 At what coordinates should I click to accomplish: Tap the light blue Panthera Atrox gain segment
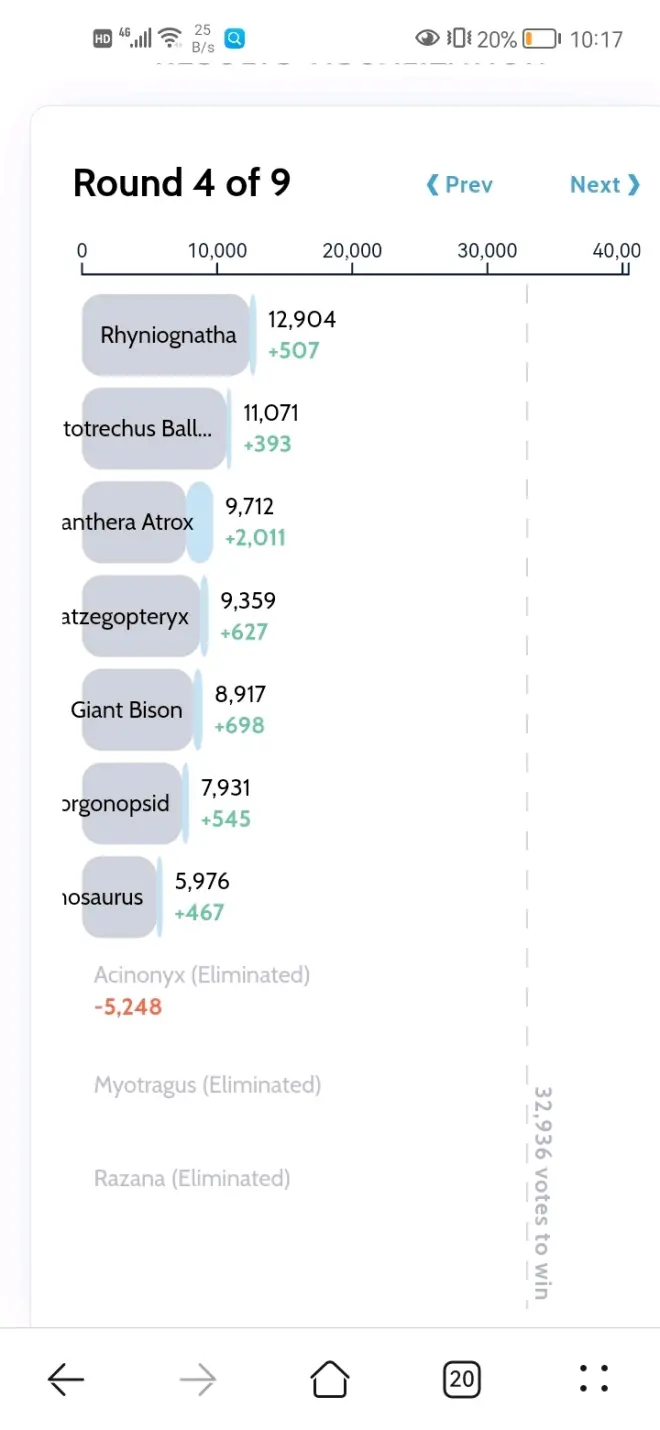coord(200,522)
